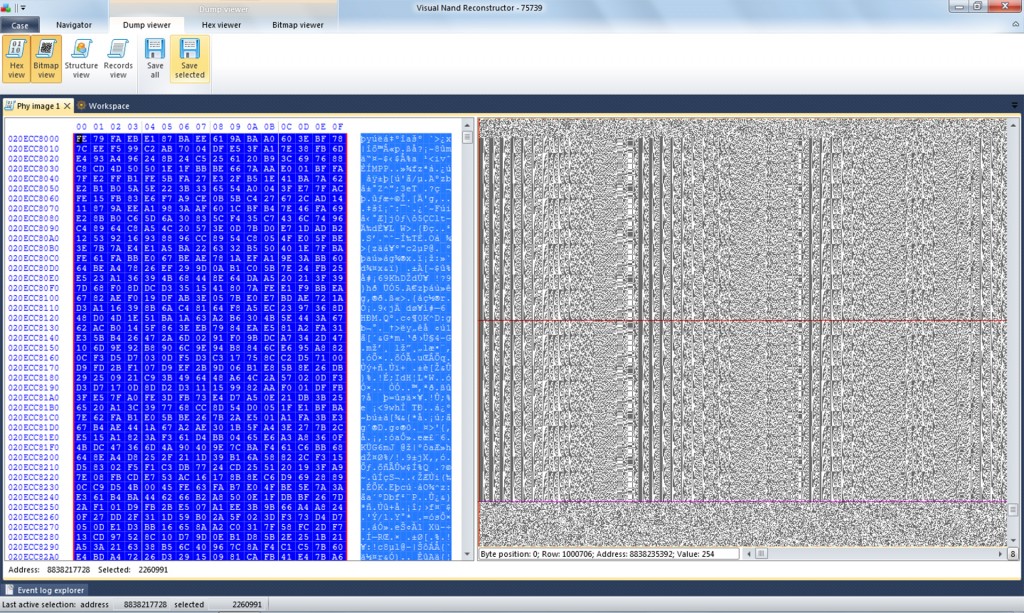Select hex byte FE at offset 020ECC8000

[81, 138]
